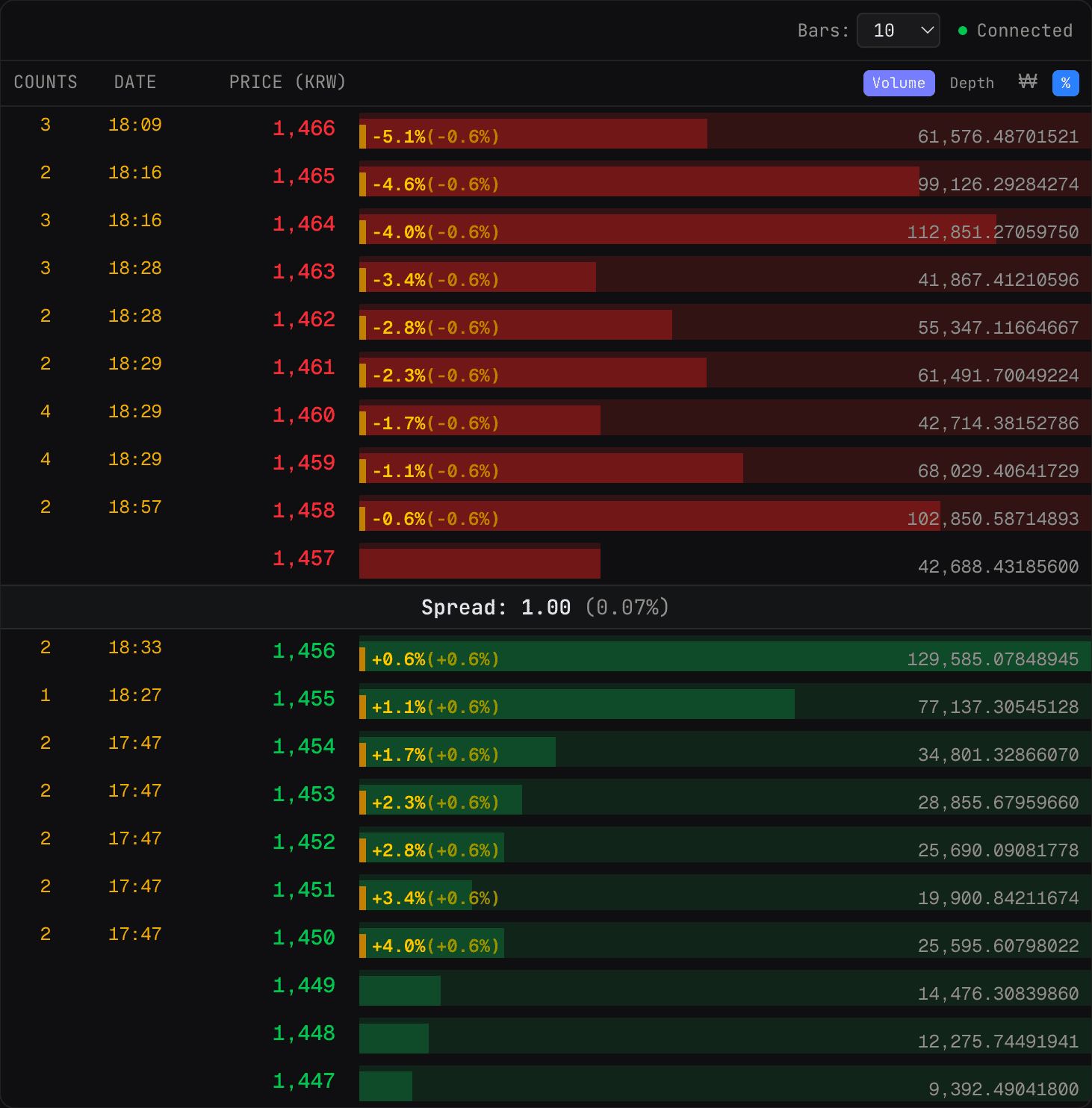The width and height of the screenshot is (1092, 1108).
Task: Toggle the Volume display mode
Action: 899,83
